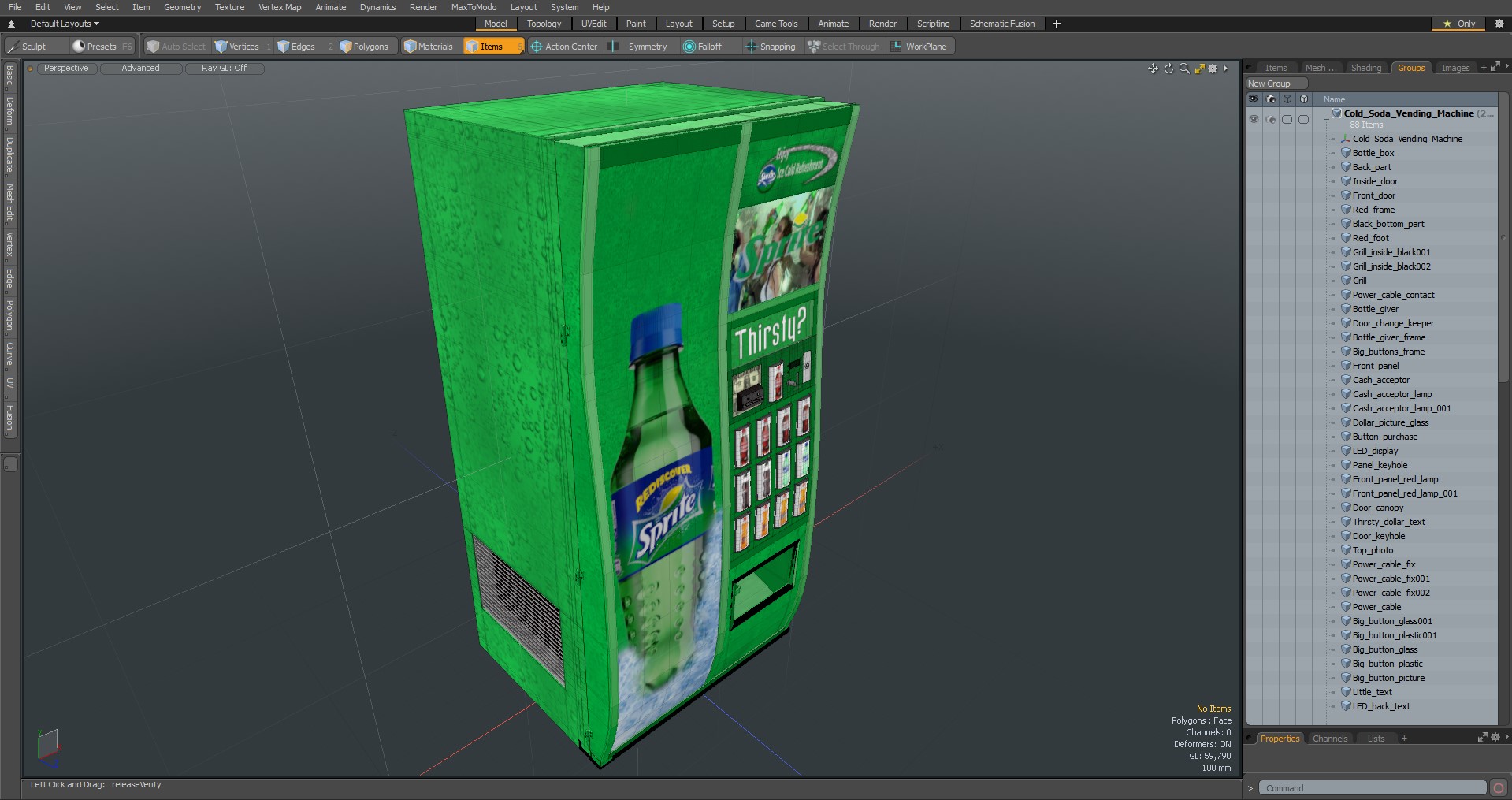
Task: Activate Items selection mode
Action: pyautogui.click(x=492, y=47)
